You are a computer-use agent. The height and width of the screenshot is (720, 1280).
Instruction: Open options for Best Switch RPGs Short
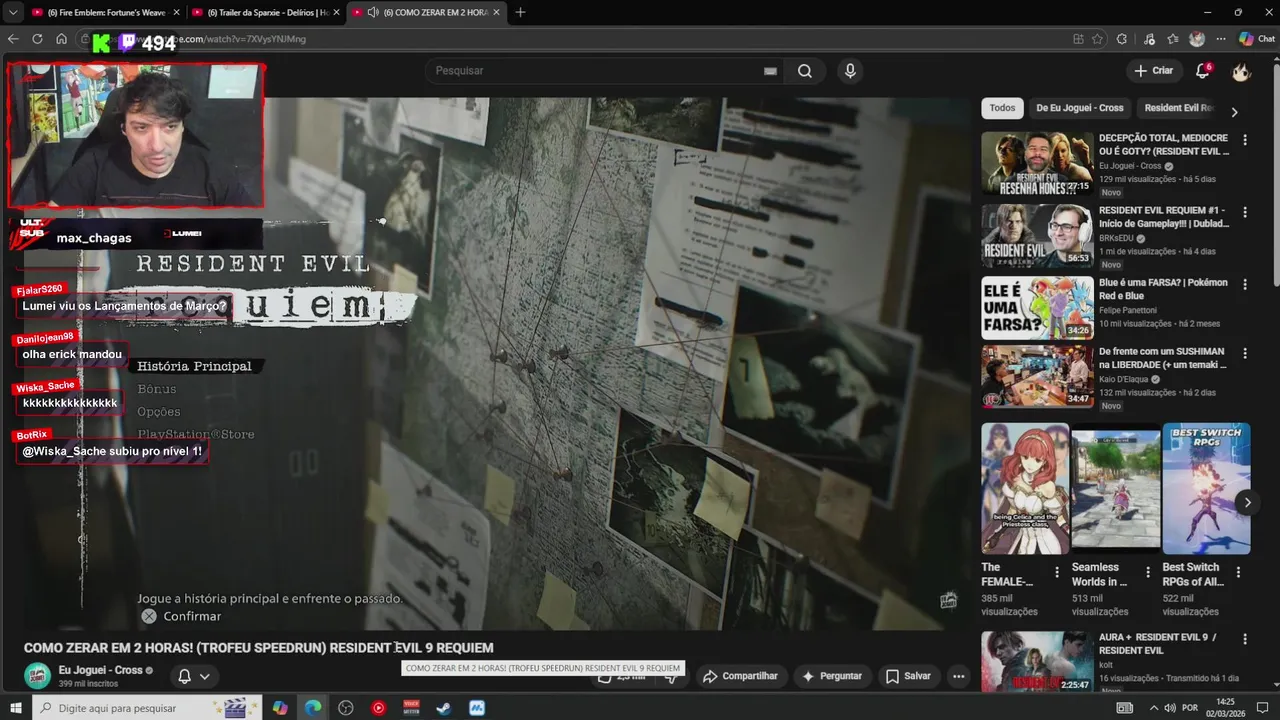coord(1238,573)
